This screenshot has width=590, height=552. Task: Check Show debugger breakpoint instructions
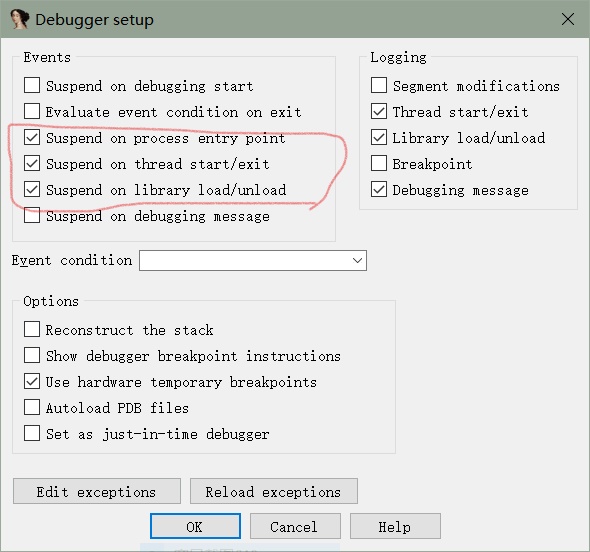tap(32, 355)
